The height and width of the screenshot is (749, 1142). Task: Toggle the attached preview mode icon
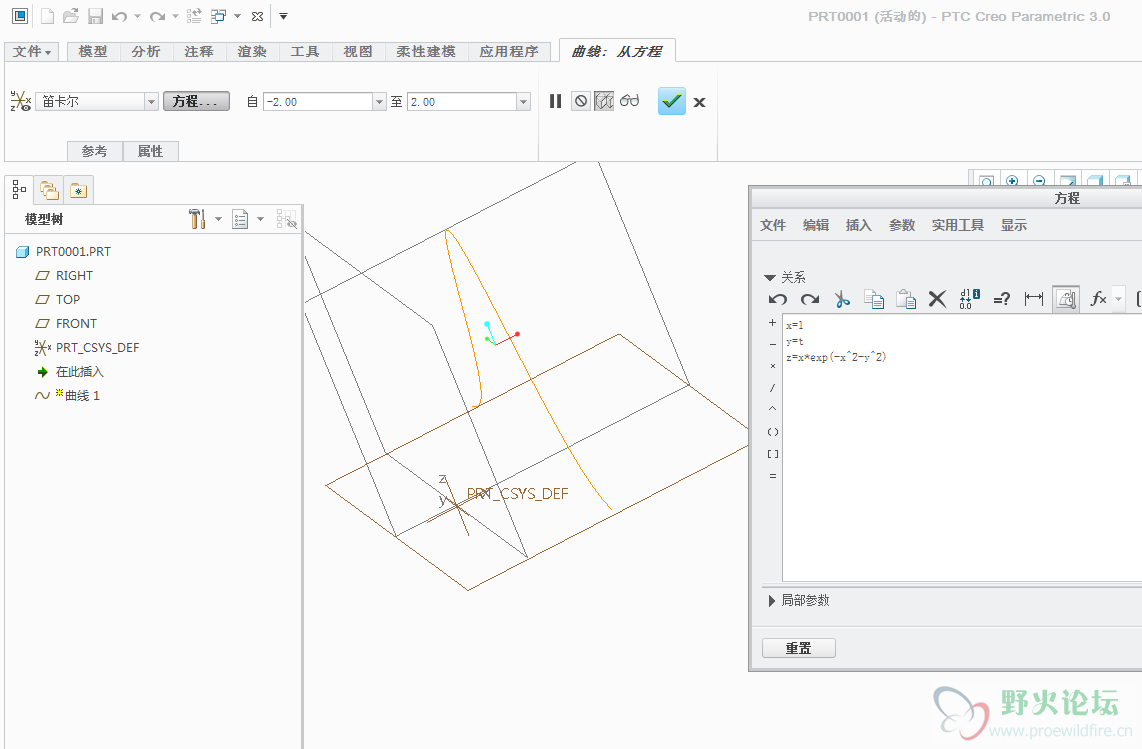point(604,101)
